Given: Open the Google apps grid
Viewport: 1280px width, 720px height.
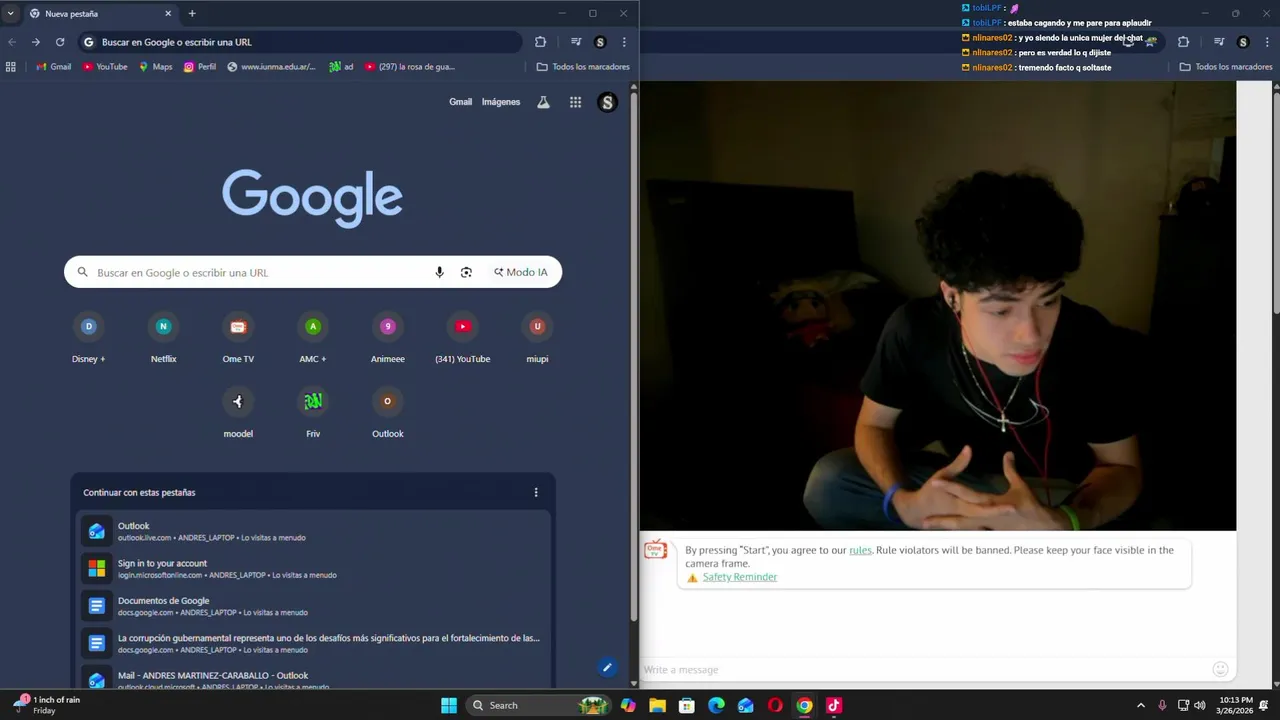Looking at the screenshot, I should 575,102.
